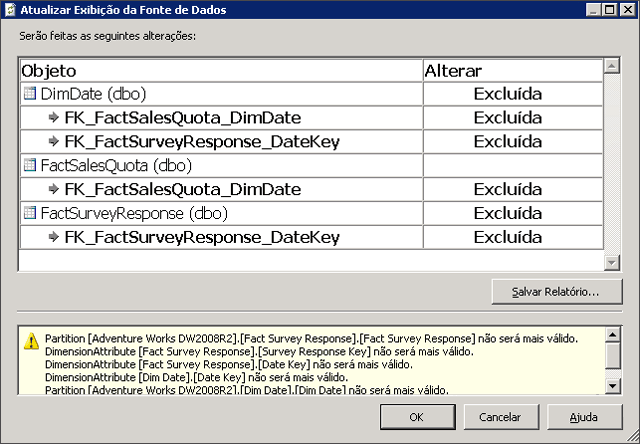Click the Objeto column header

(x=221, y=71)
